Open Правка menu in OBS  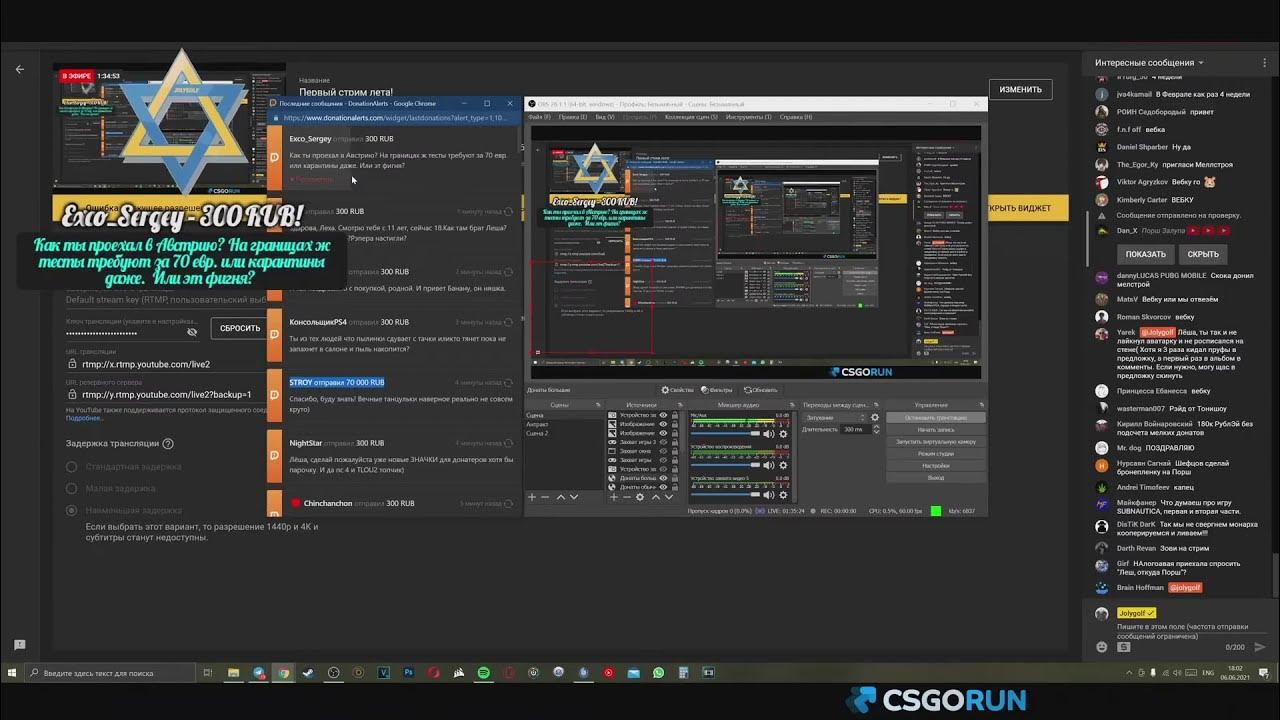click(573, 117)
